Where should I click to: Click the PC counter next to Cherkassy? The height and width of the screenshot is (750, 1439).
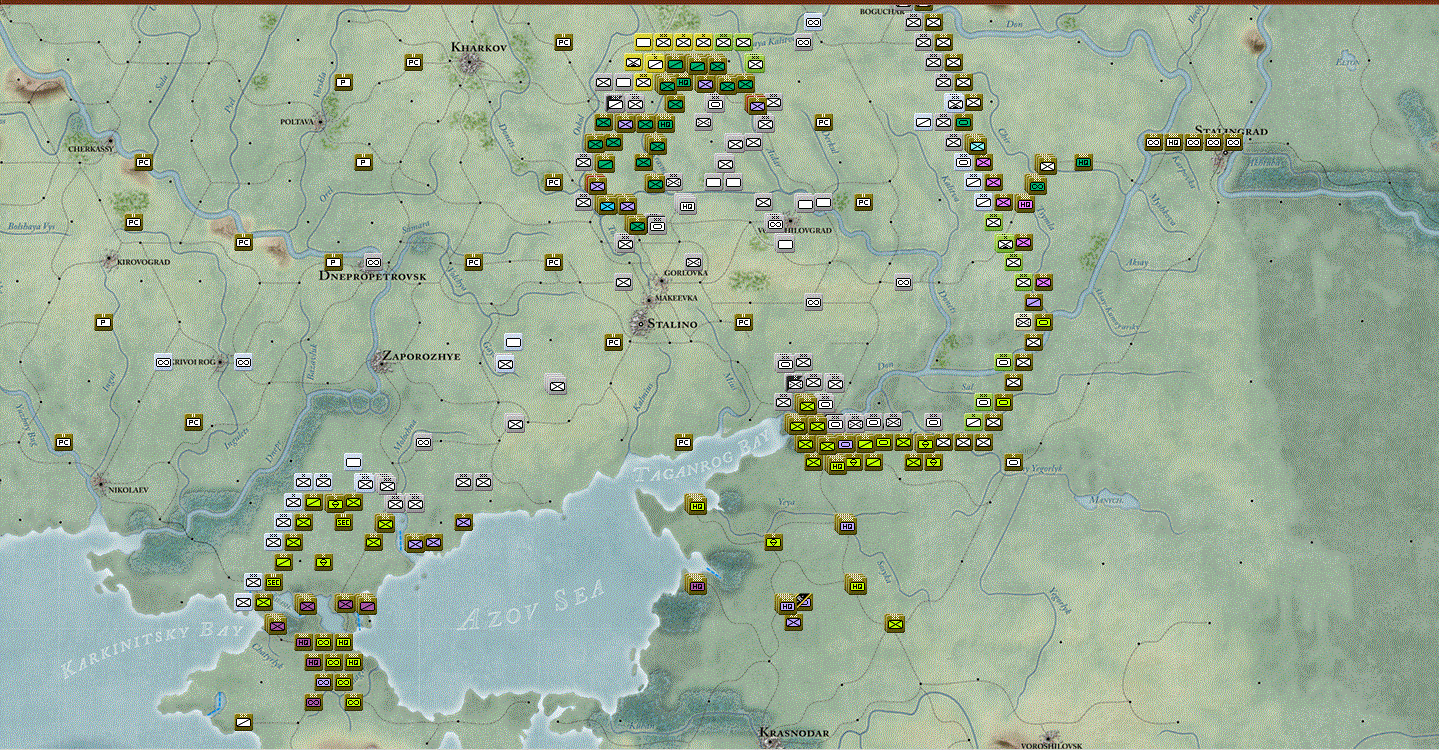click(x=143, y=162)
